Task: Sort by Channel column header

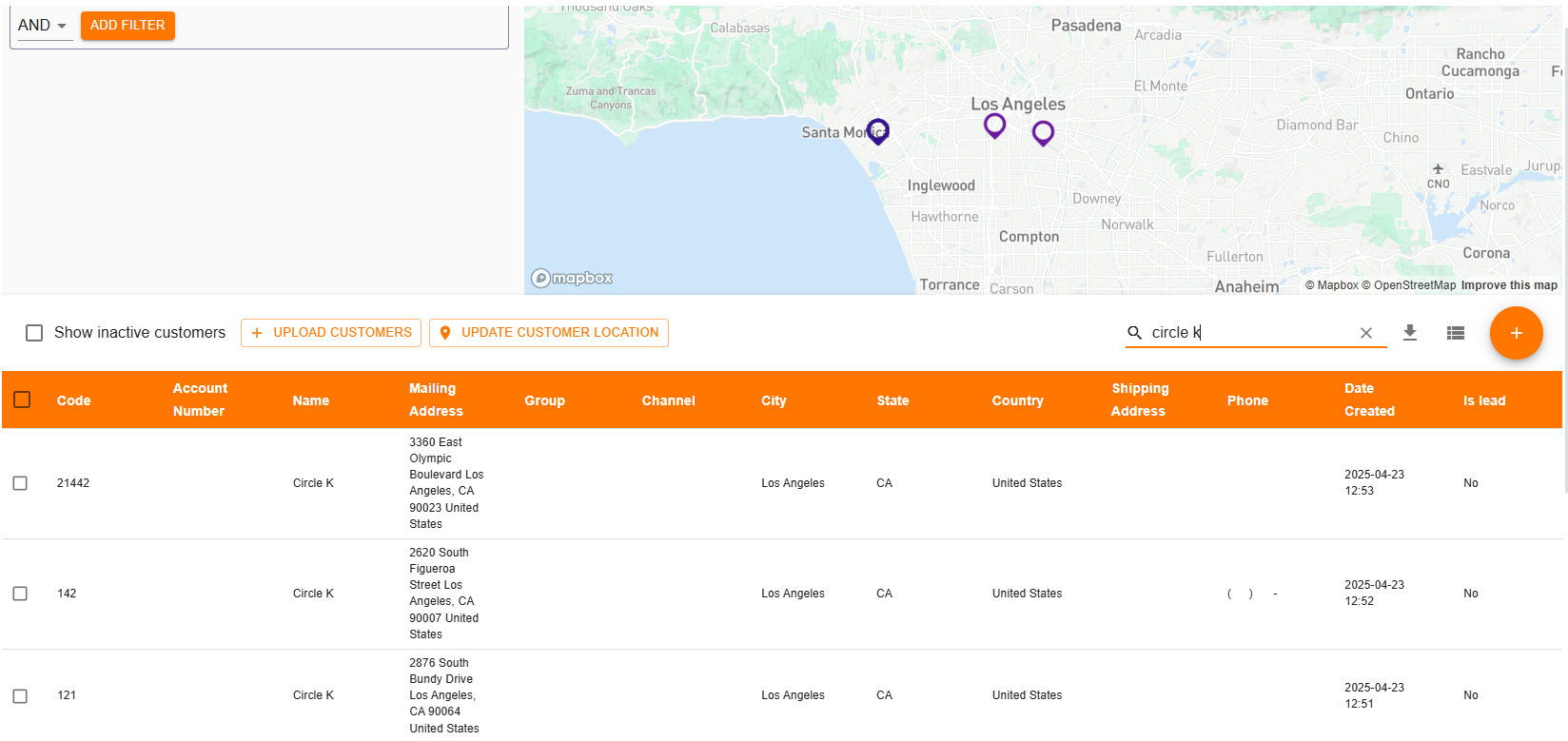Action: (668, 400)
